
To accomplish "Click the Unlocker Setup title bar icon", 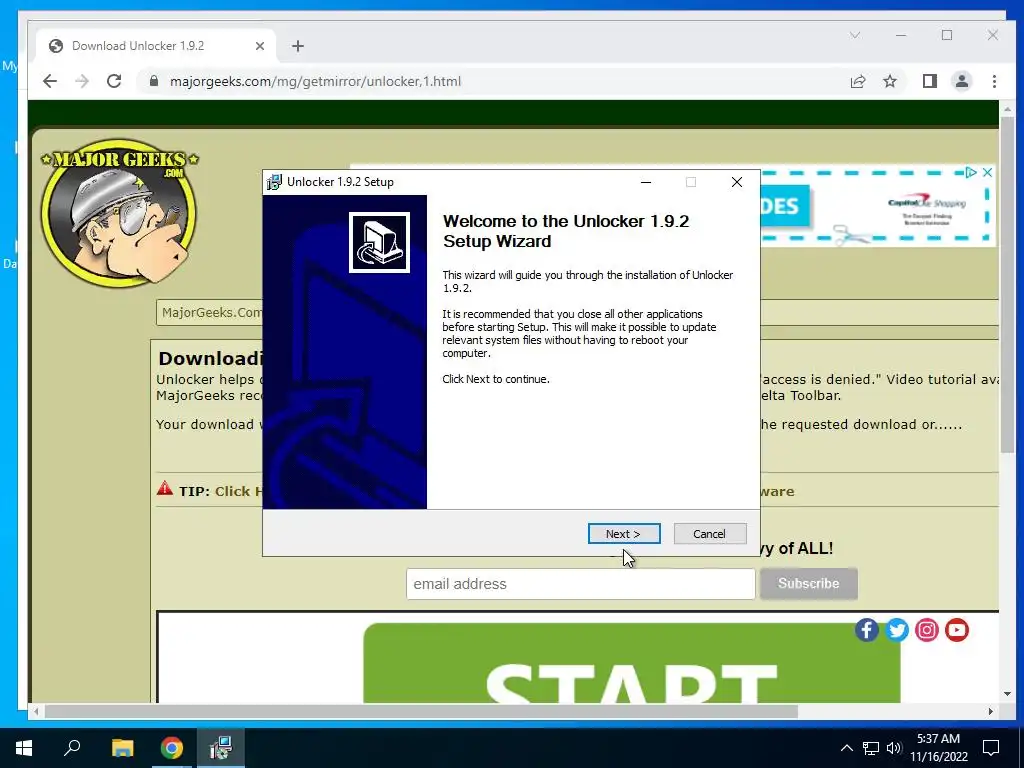I will (274, 182).
